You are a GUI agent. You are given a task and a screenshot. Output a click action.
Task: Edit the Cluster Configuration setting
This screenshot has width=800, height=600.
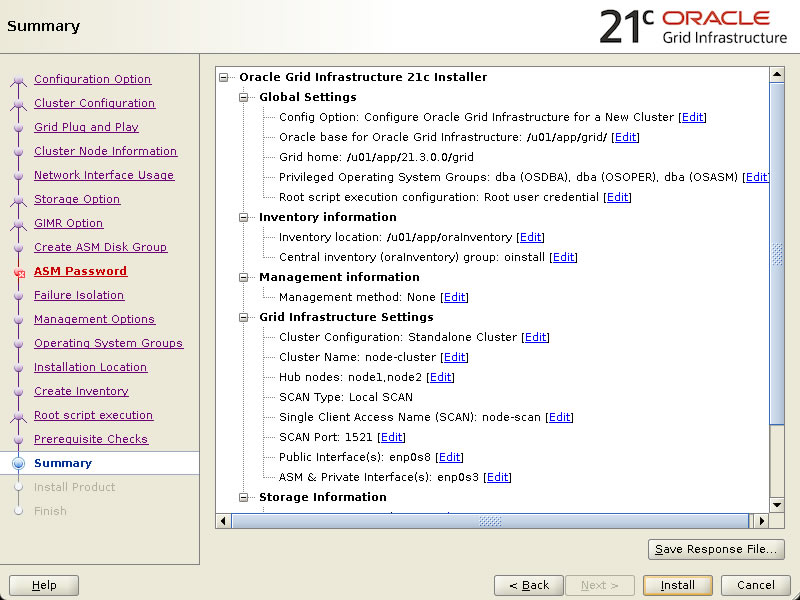click(536, 337)
